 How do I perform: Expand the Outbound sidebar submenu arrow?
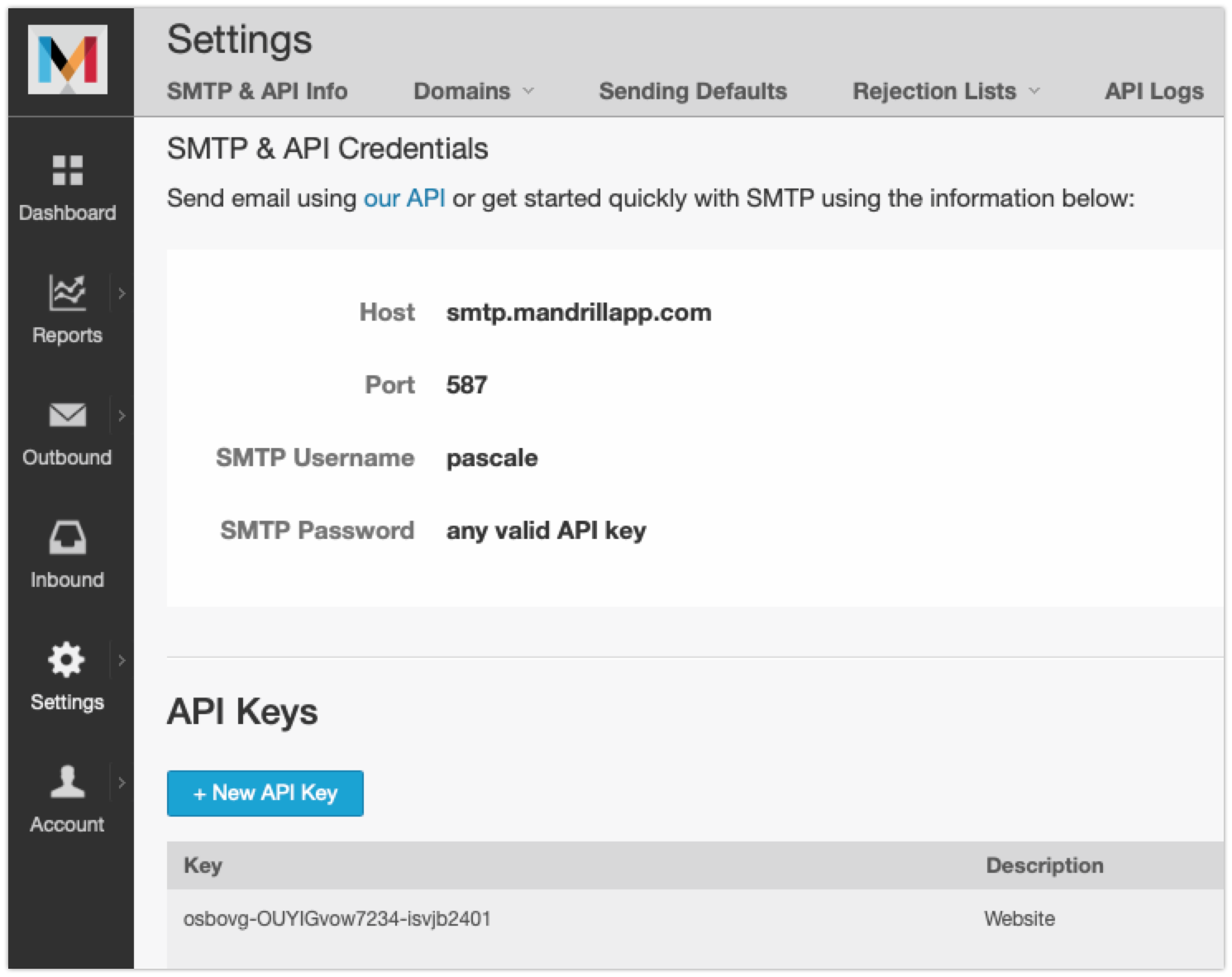(122, 415)
